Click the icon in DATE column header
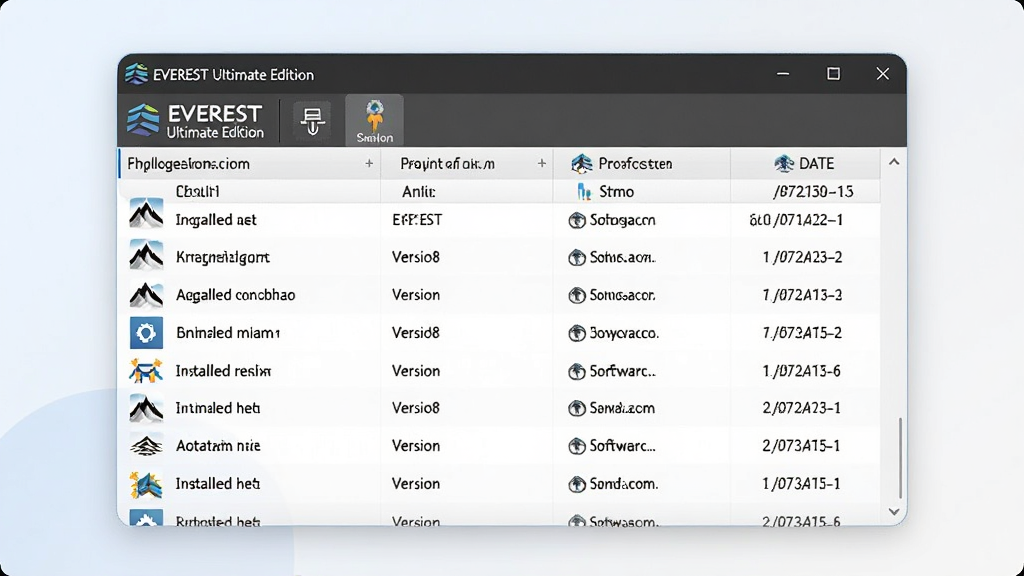The height and width of the screenshot is (576, 1024). [784, 163]
